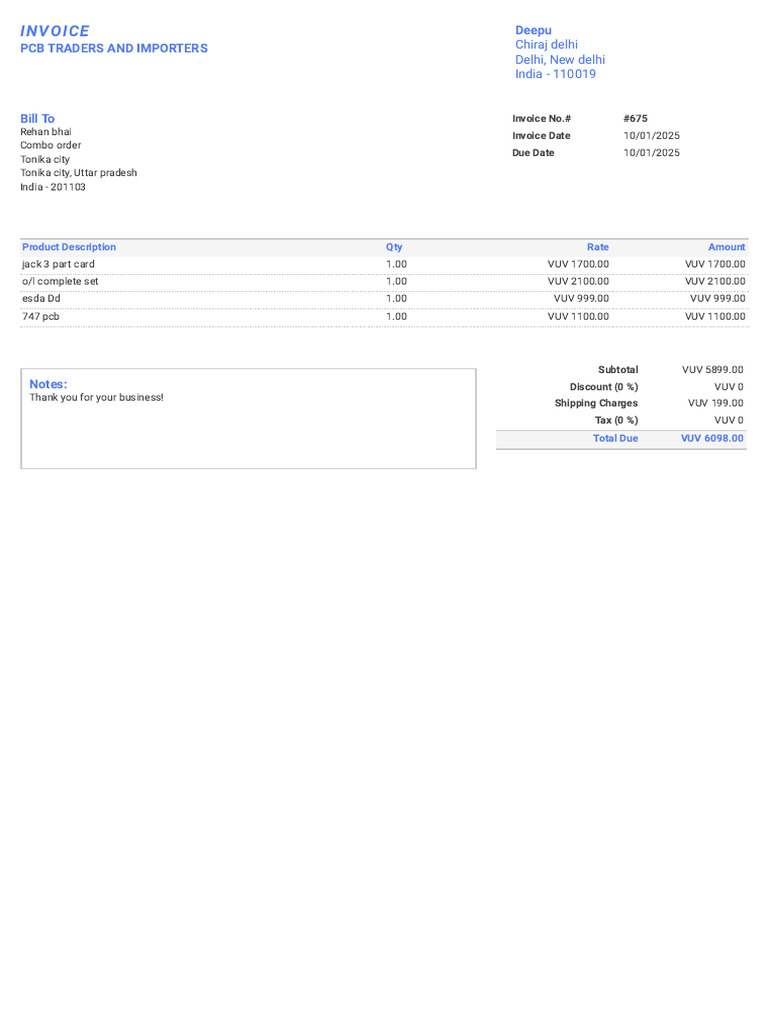Click quantity 1.00 in 747 pcb row
The height and width of the screenshot is (1024, 768).
tap(396, 316)
